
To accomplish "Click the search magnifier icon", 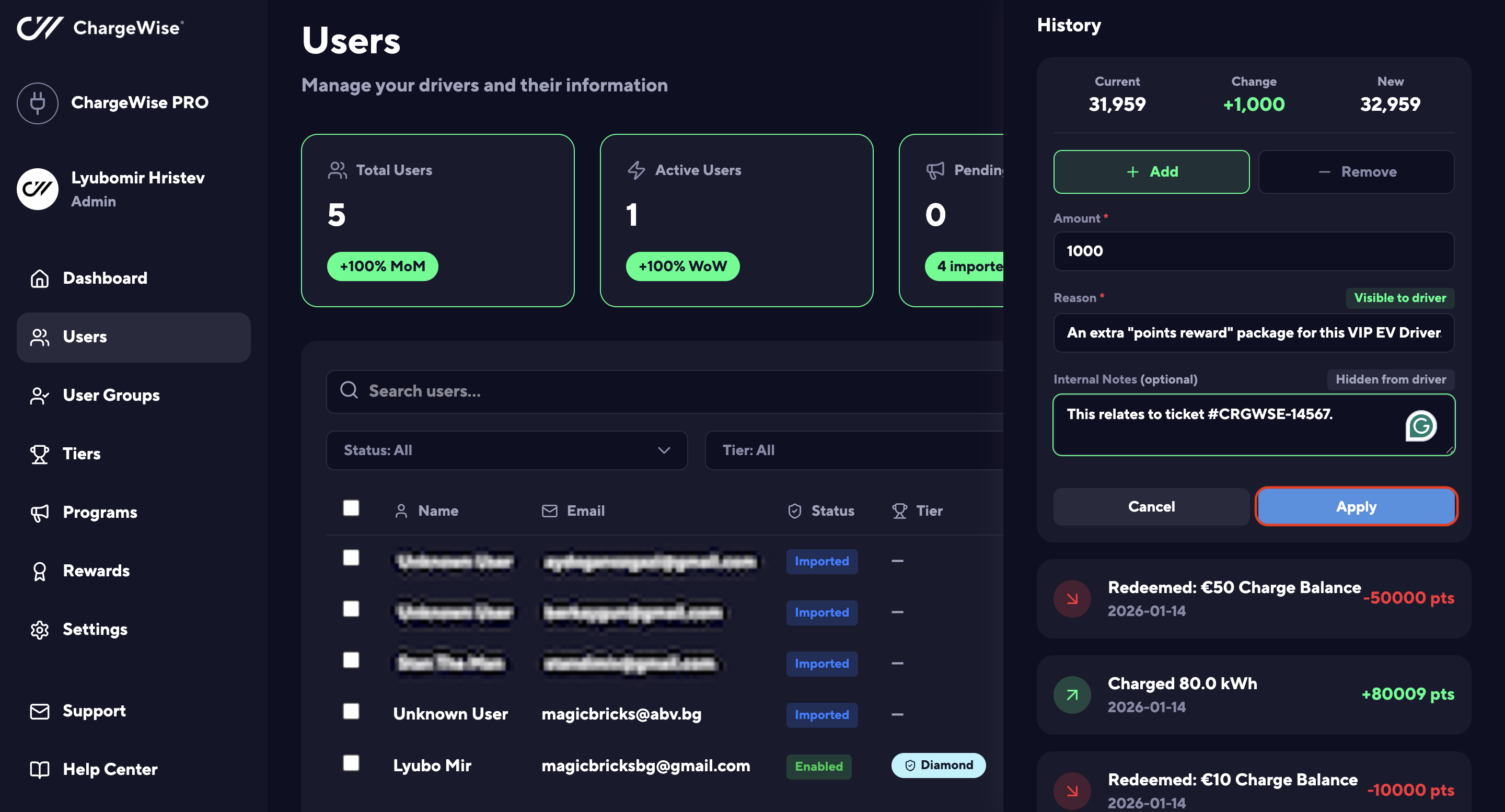I will 349,390.
